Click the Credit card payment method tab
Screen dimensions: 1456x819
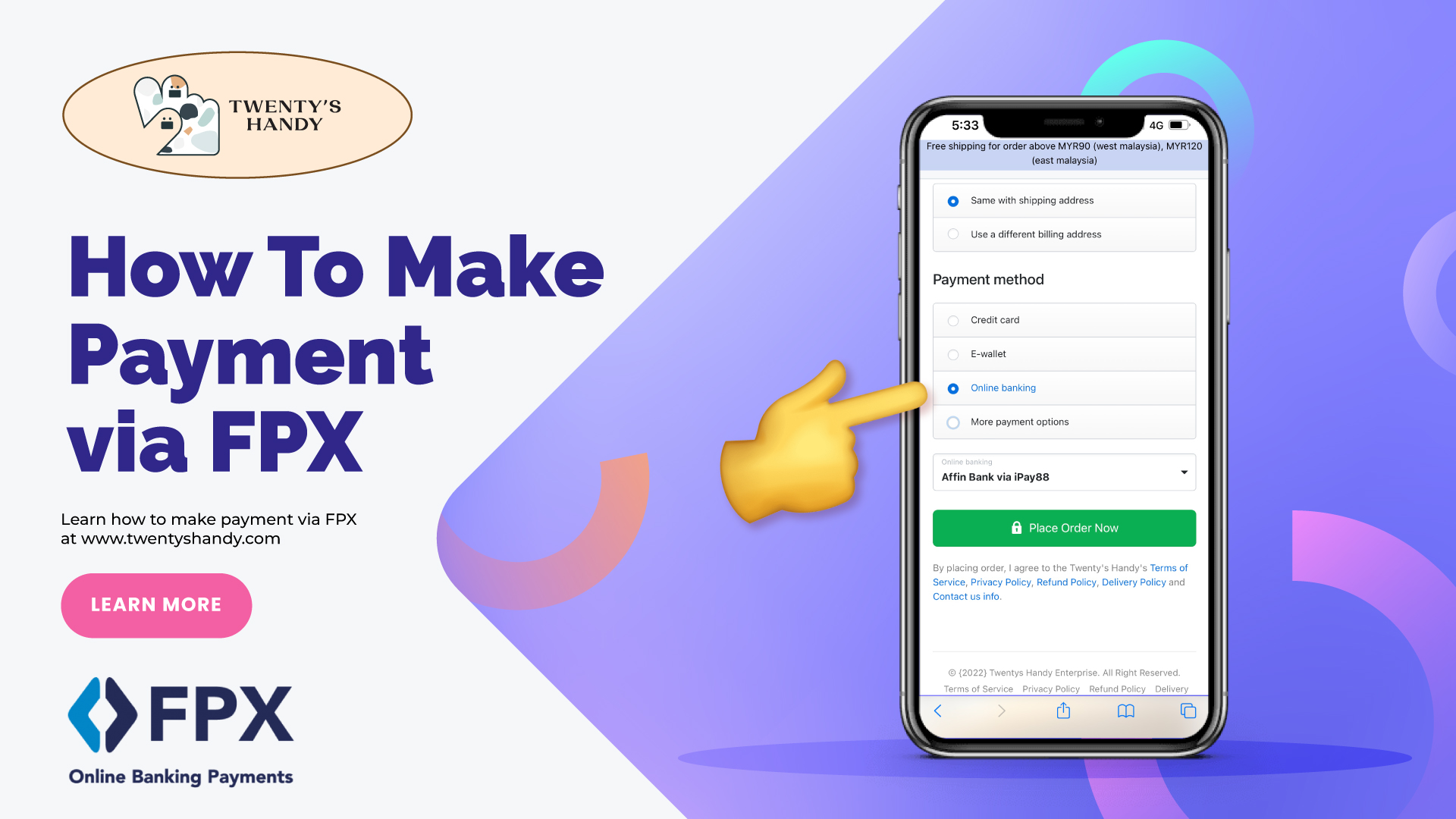1064,320
